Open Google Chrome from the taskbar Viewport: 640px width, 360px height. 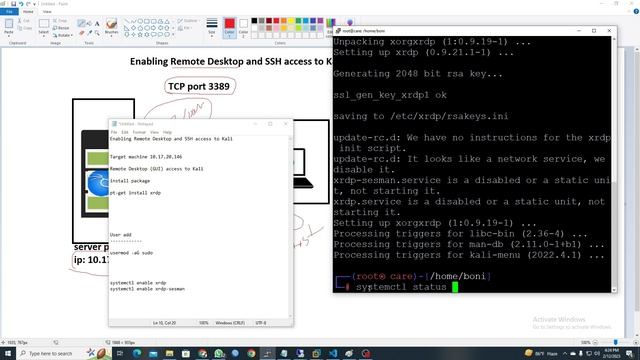click(x=251, y=353)
